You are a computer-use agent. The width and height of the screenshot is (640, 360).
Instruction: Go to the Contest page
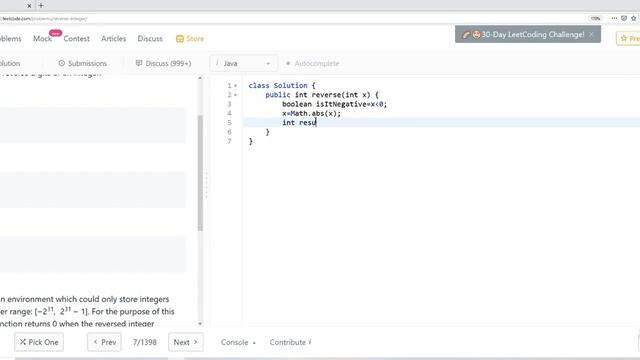click(x=76, y=38)
